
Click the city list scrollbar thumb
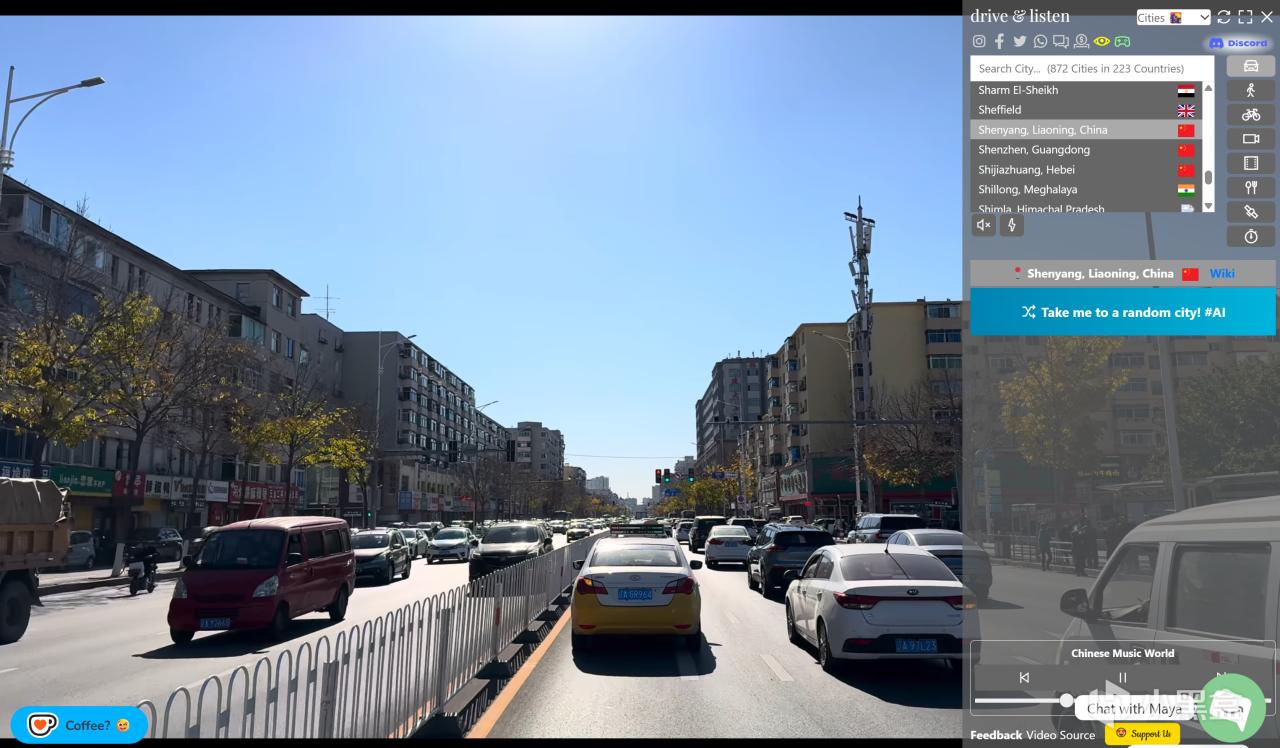coord(1208,177)
